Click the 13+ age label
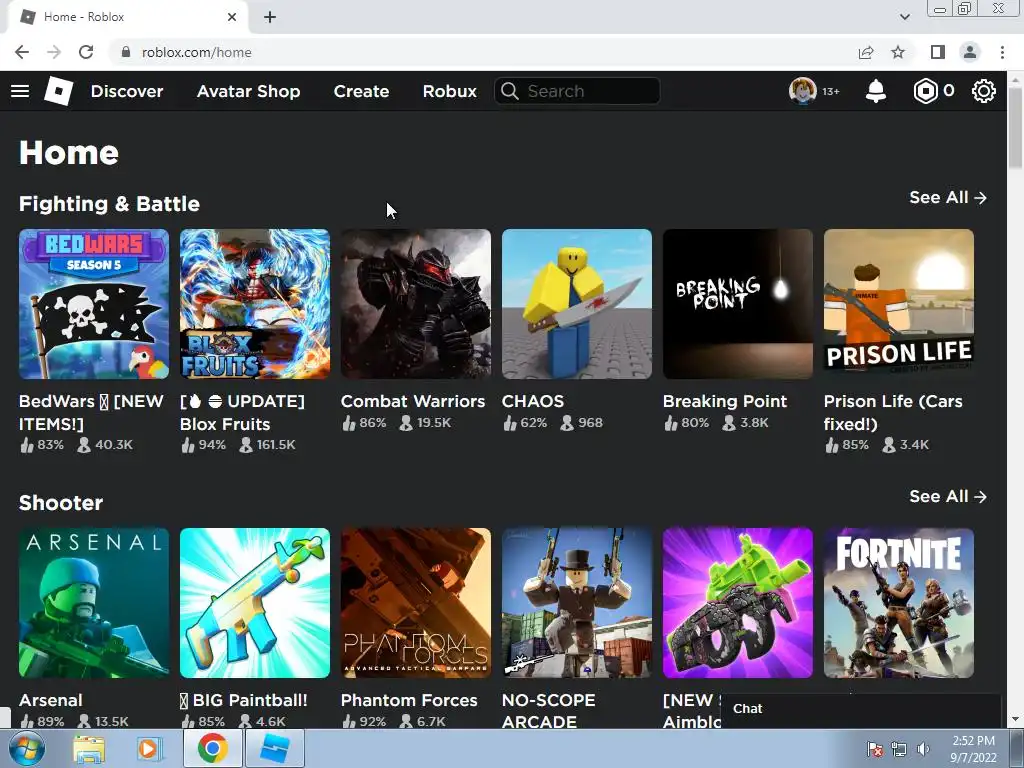 coord(831,91)
